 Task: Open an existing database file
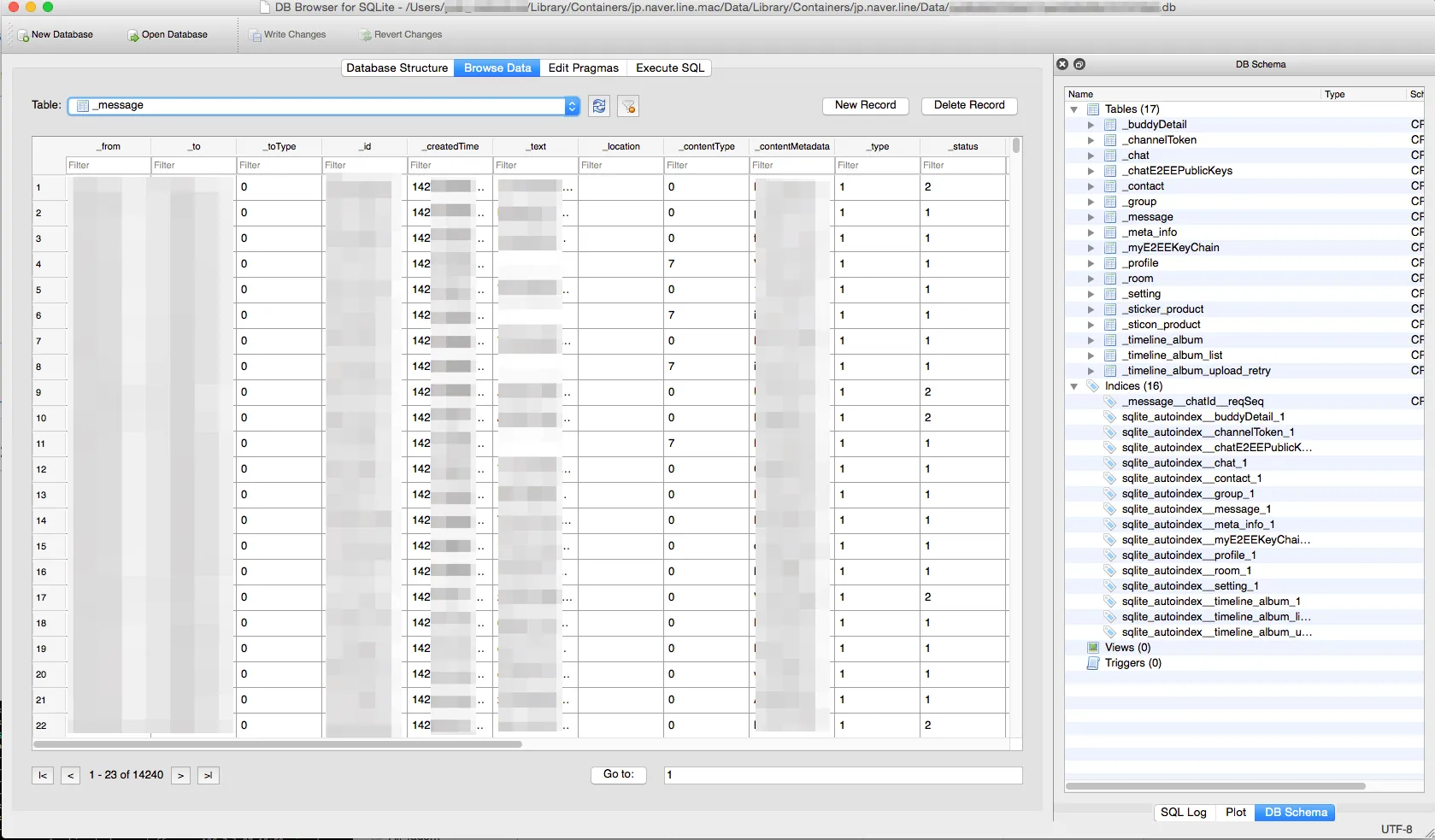[168, 34]
